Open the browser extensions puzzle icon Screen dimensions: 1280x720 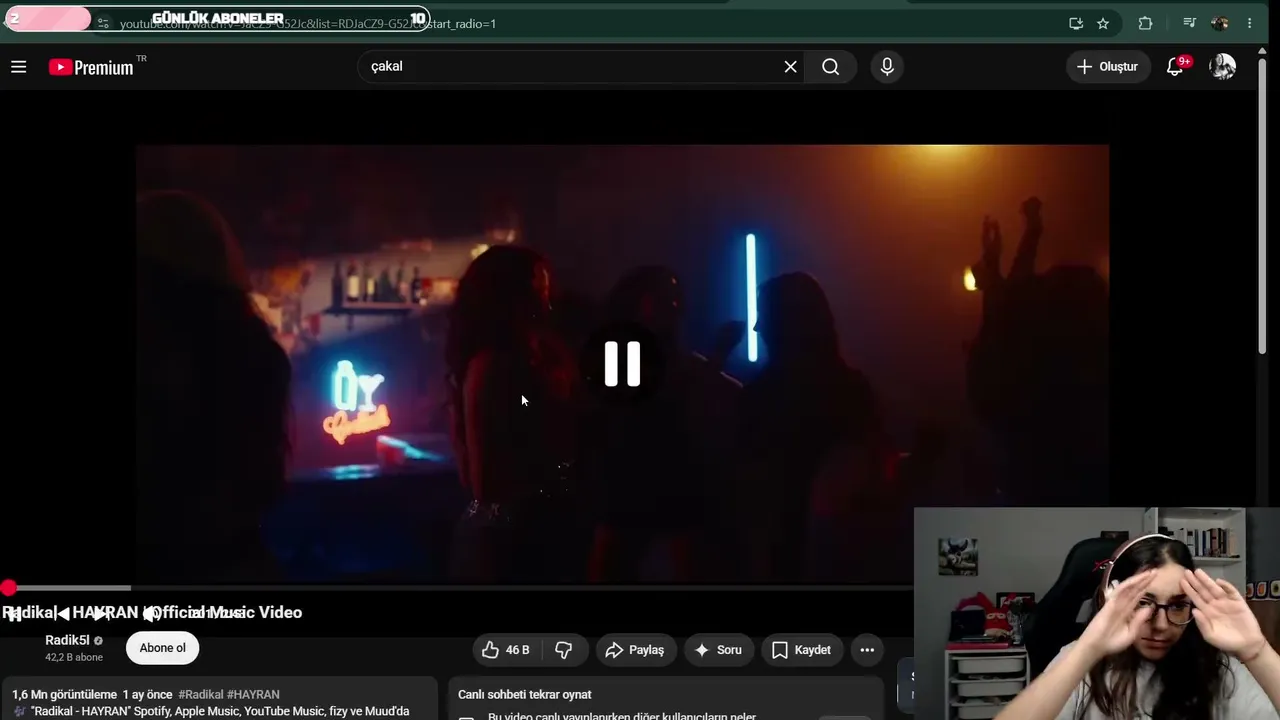pyautogui.click(x=1146, y=23)
